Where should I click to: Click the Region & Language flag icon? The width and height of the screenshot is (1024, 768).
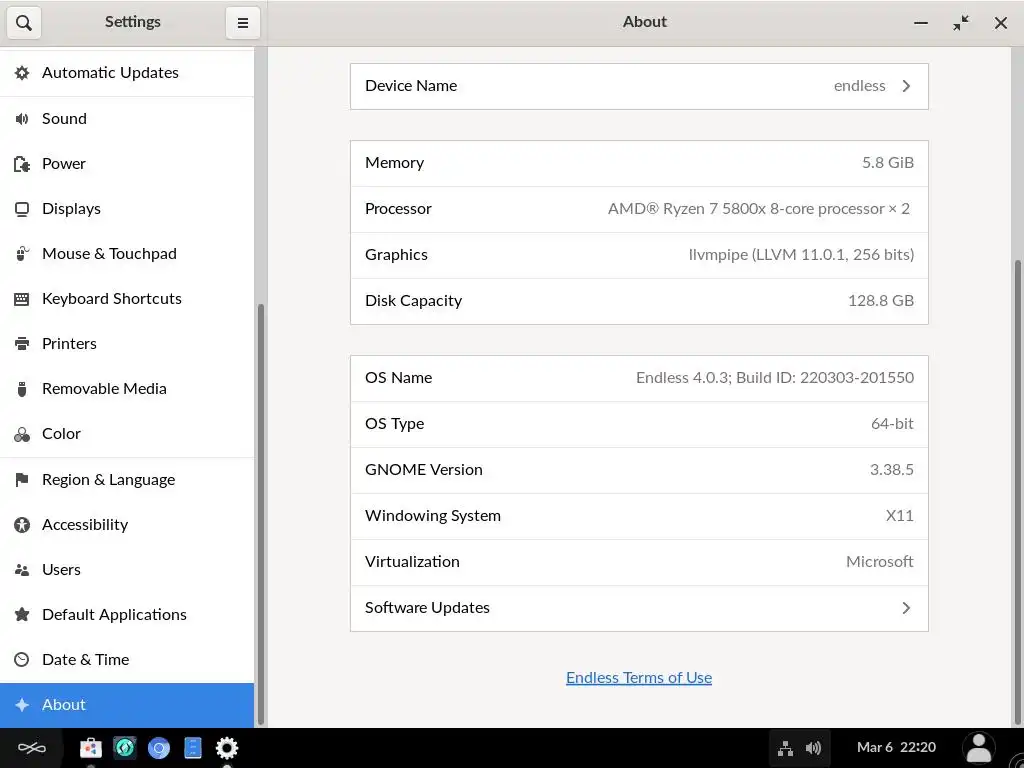(x=22, y=480)
